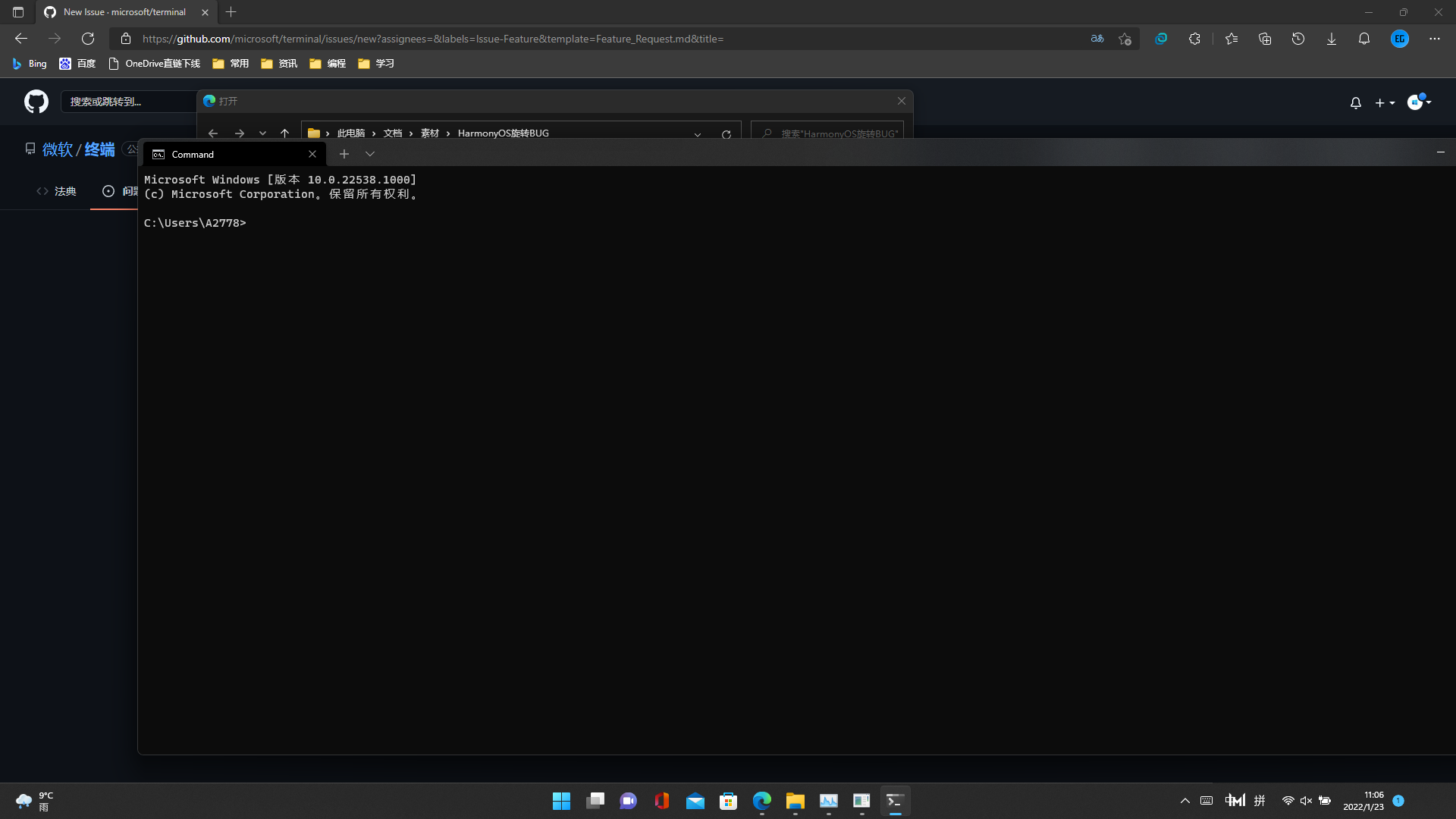Click the 终端 repository link

pyautogui.click(x=98, y=149)
